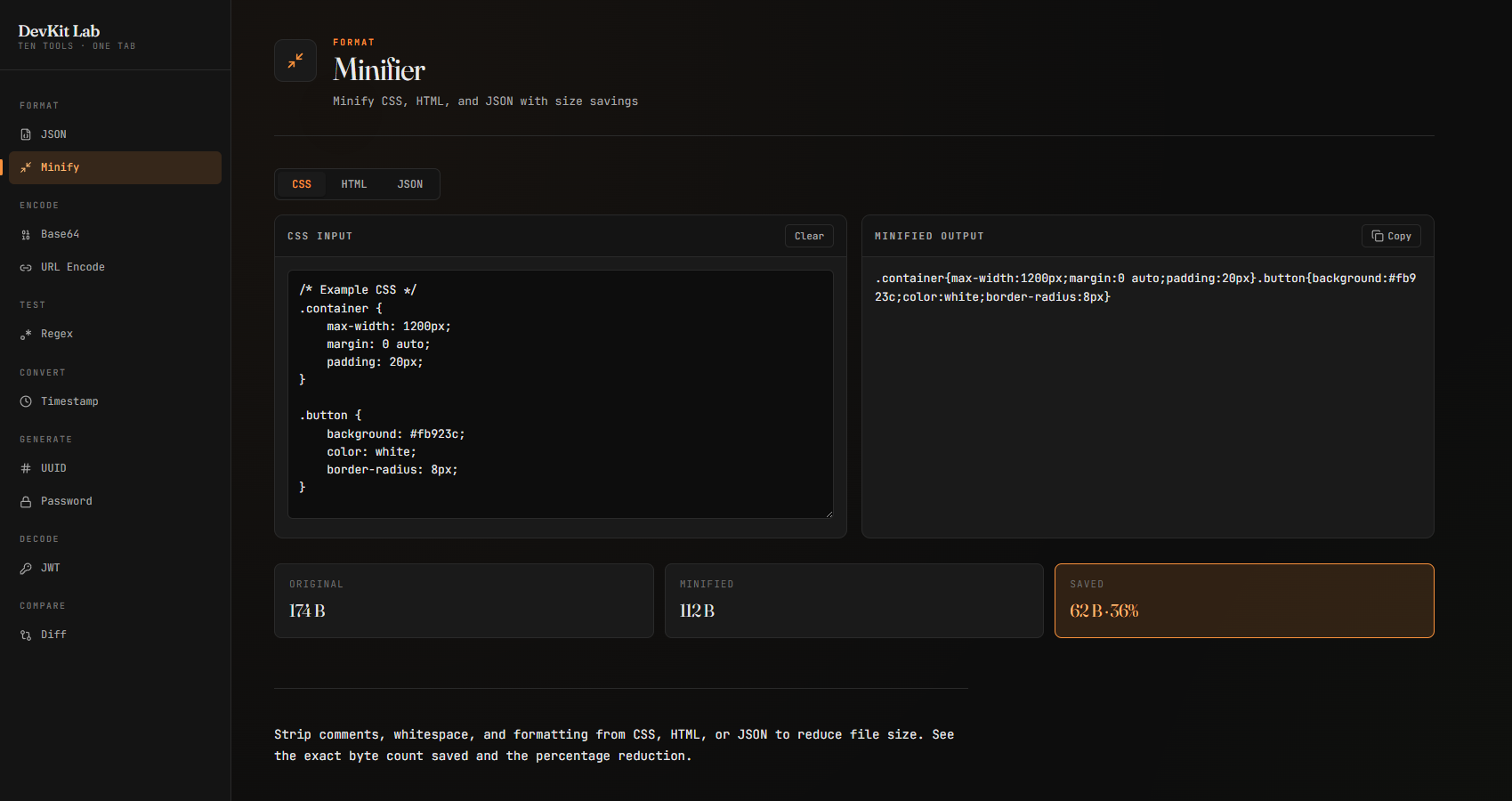
Task: Click the DevKit Lab logo title
Action: [59, 31]
